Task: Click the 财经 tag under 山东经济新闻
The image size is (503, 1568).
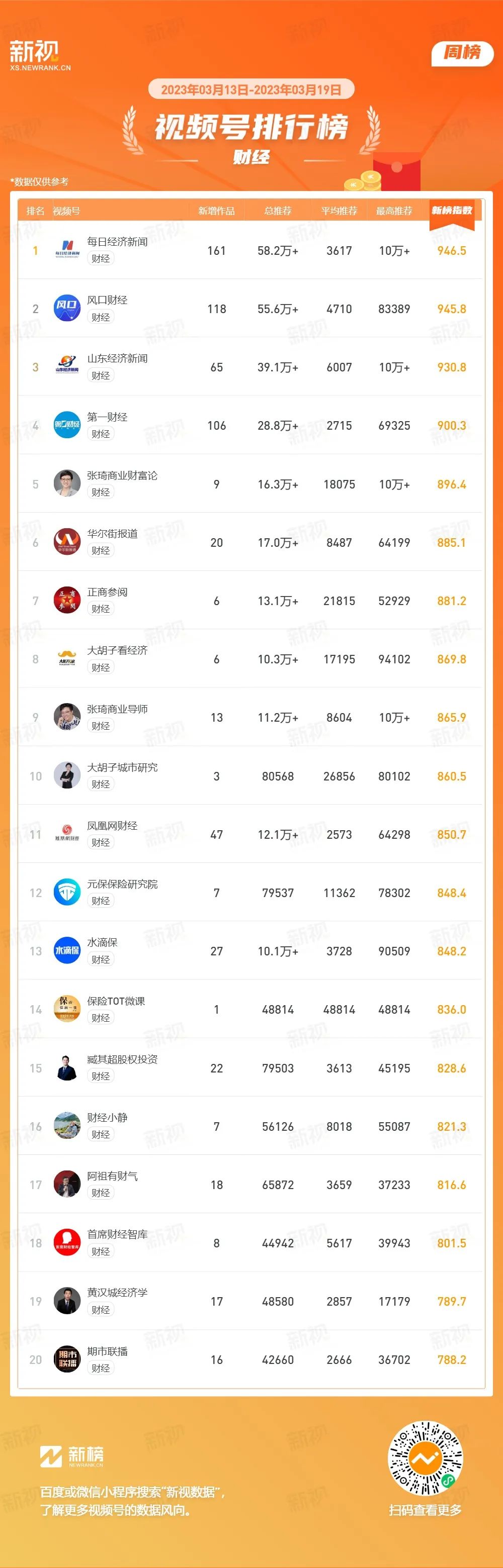Action: [x=101, y=375]
